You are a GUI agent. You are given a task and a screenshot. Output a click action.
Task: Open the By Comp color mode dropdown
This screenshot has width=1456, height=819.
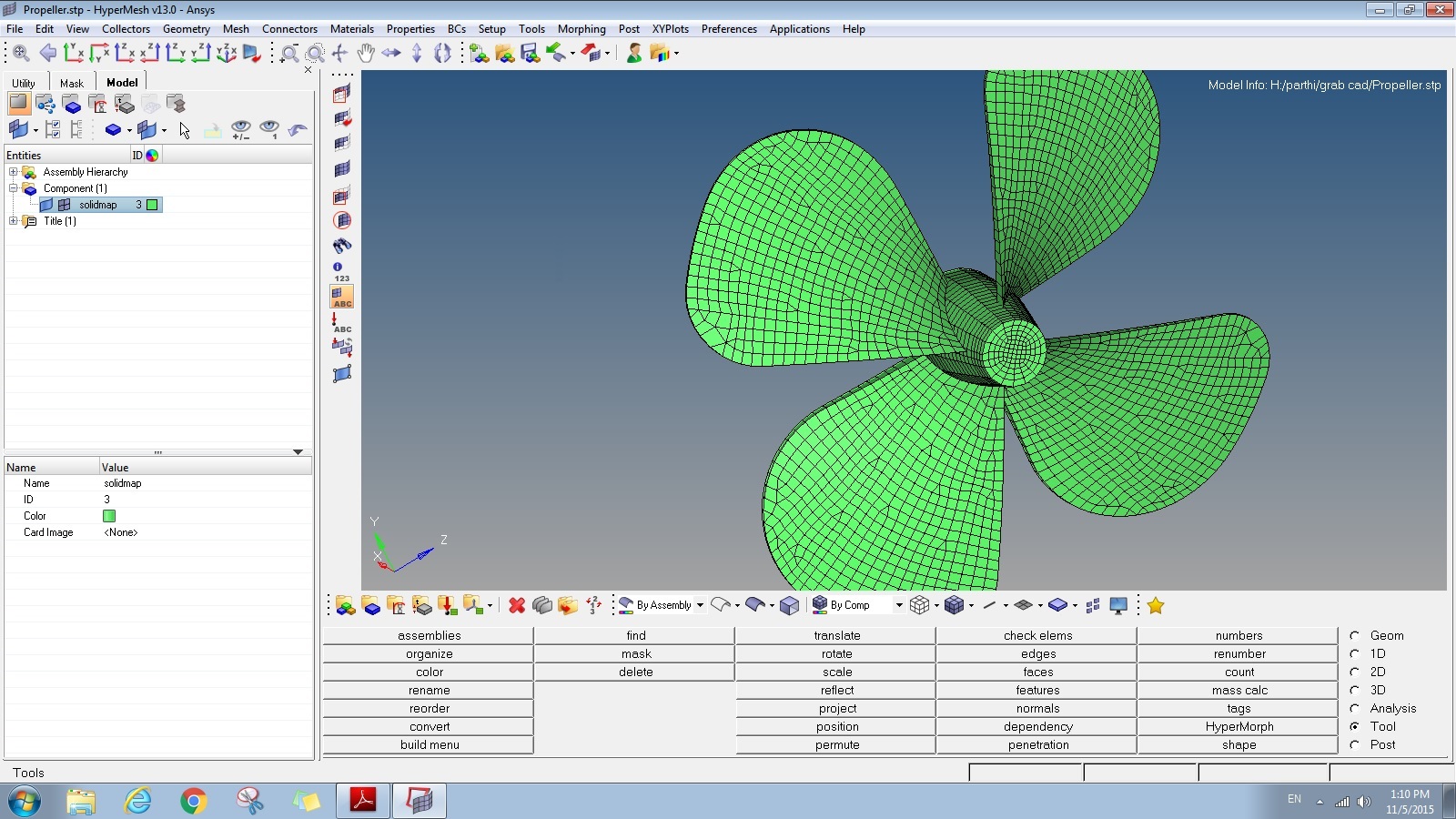pyautogui.click(x=898, y=605)
